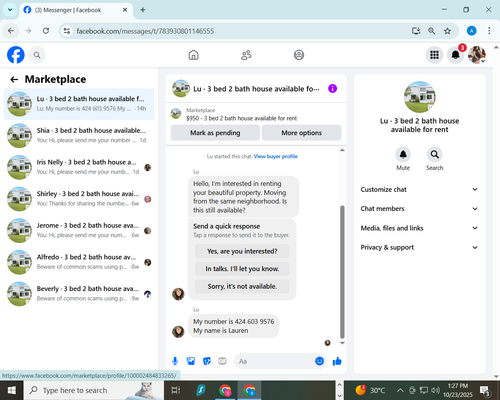Open the notifications bell with red badge

tap(456, 54)
